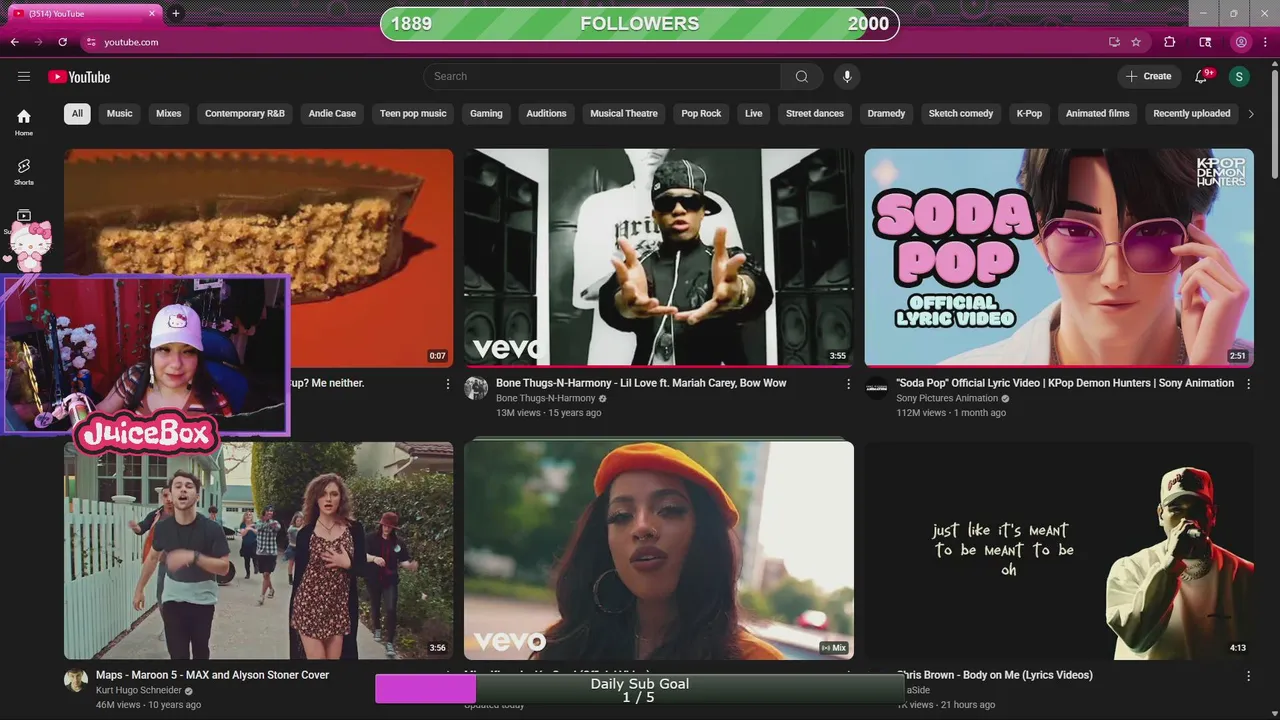The width and height of the screenshot is (1280, 720).
Task: Select the K-Pop chip
Action: pyautogui.click(x=1029, y=114)
